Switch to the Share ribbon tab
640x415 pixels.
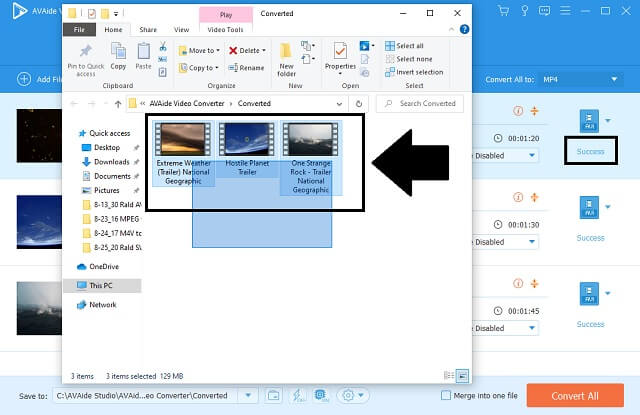pos(148,29)
